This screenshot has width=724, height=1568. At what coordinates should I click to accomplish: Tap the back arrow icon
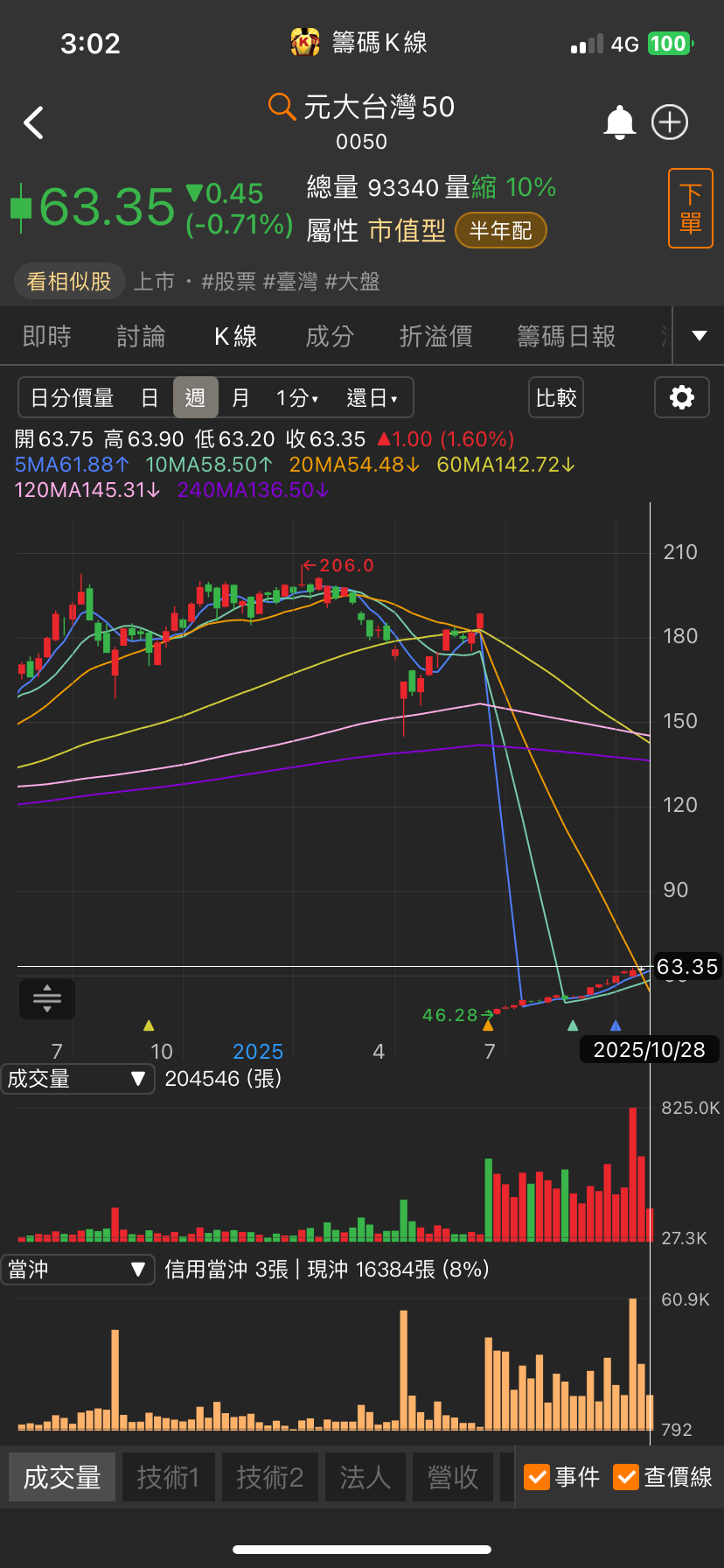tap(34, 123)
